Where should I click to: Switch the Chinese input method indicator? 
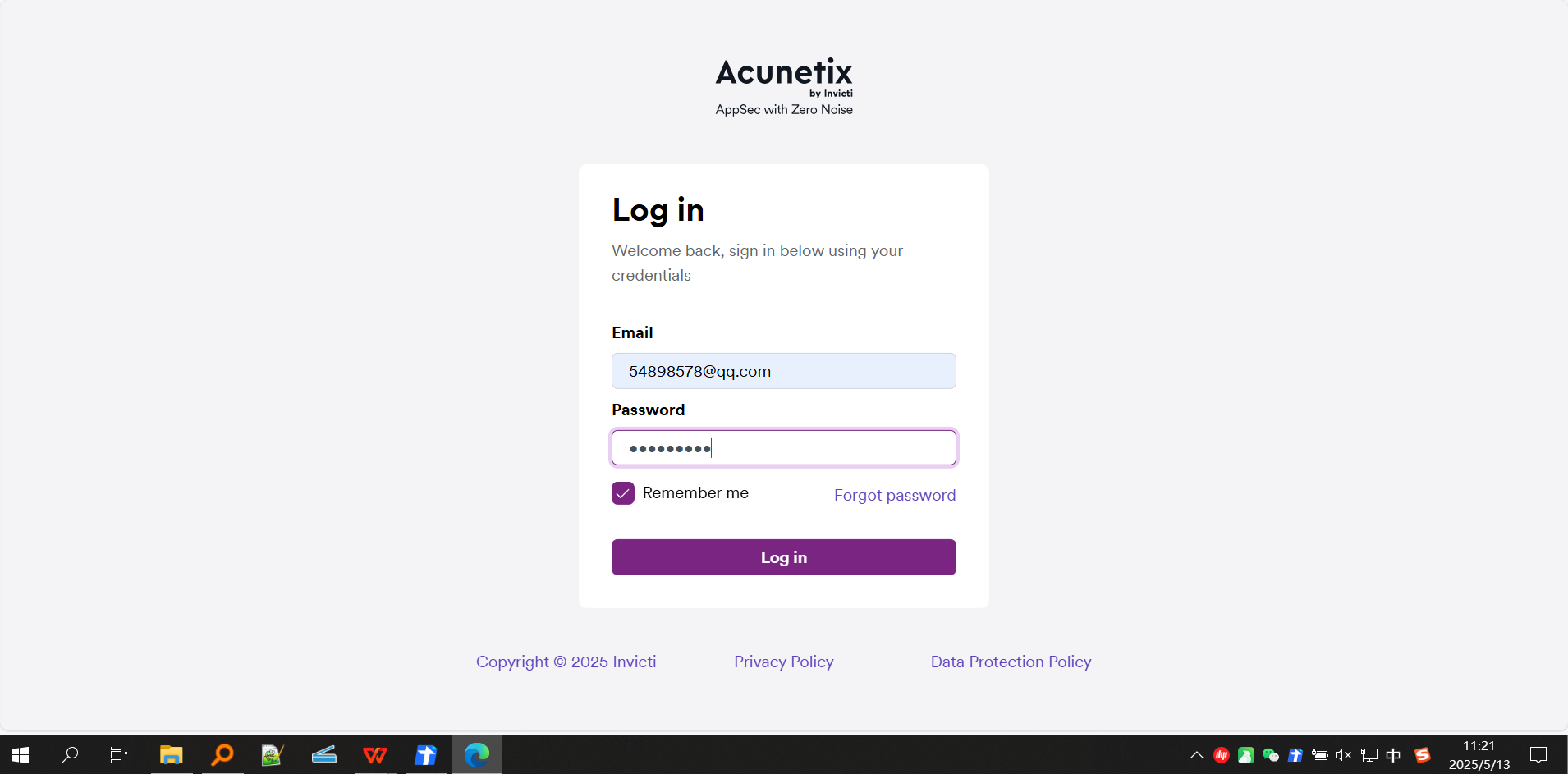coord(1393,755)
